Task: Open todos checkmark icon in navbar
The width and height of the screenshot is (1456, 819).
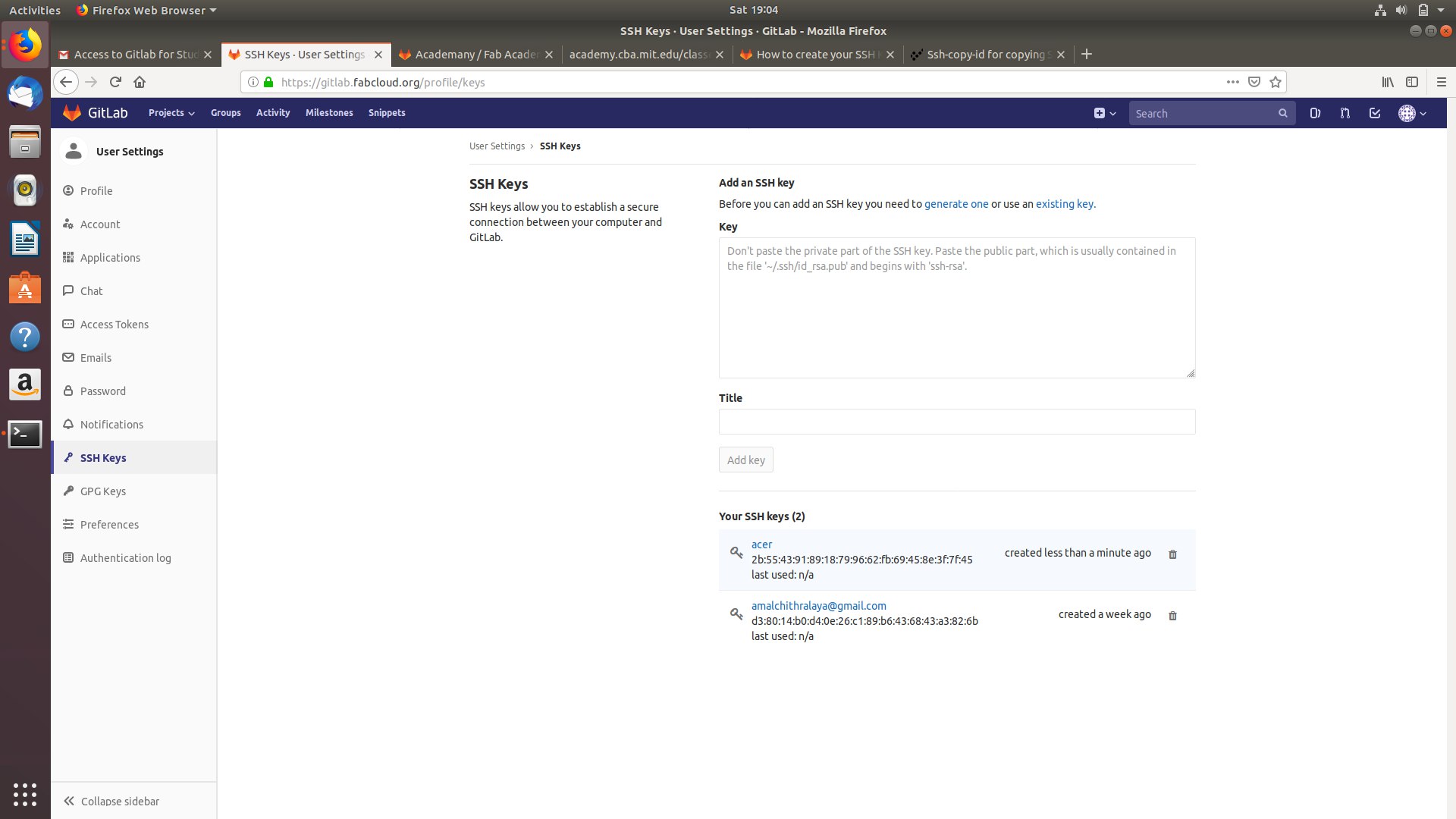Action: click(x=1374, y=113)
